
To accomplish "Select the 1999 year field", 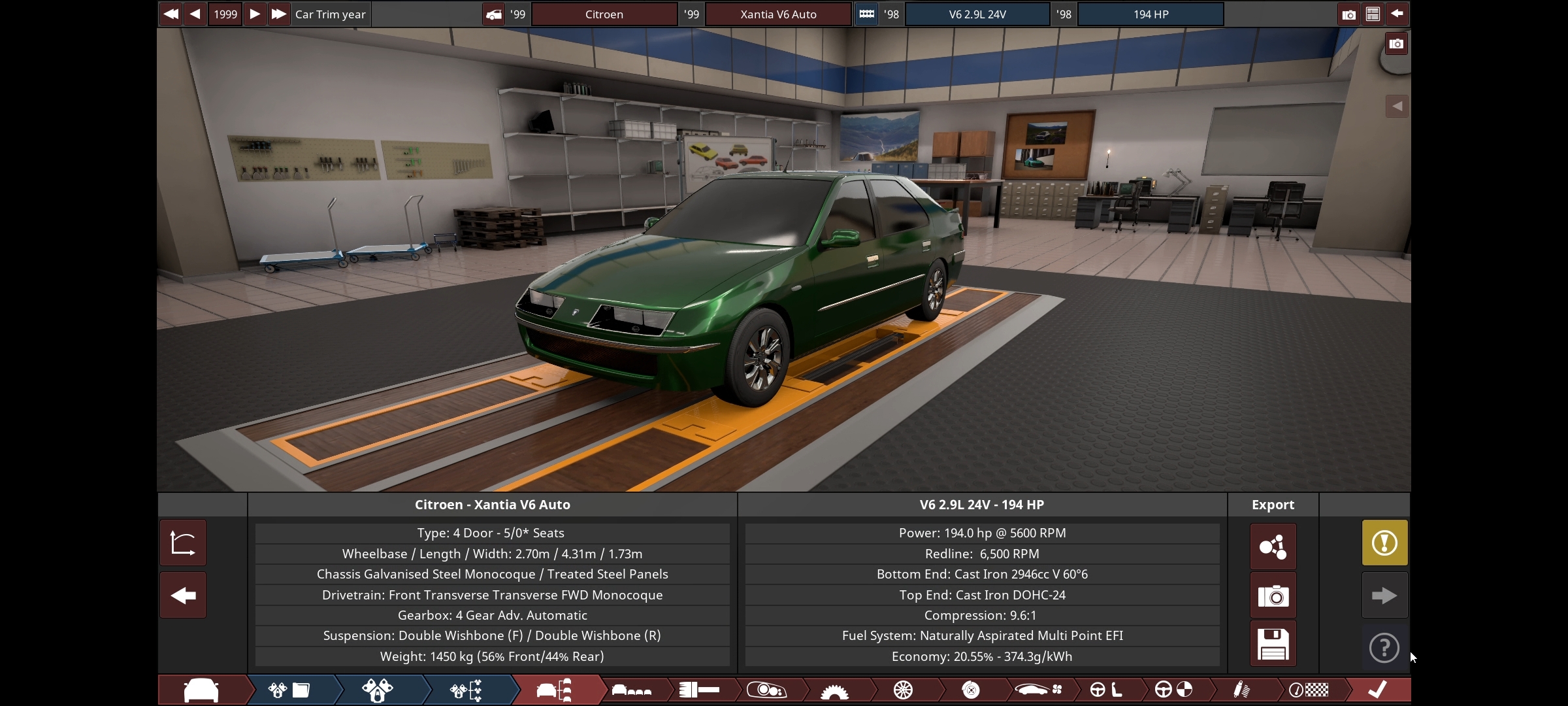I will [225, 14].
